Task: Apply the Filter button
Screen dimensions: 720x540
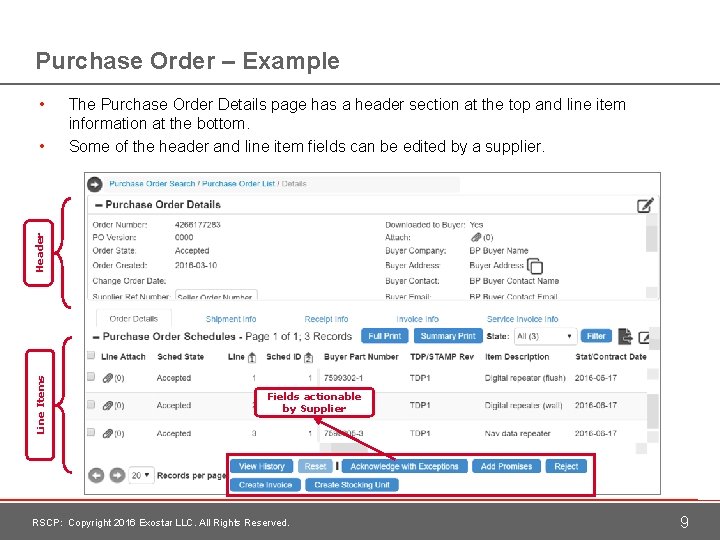Action: 596,336
